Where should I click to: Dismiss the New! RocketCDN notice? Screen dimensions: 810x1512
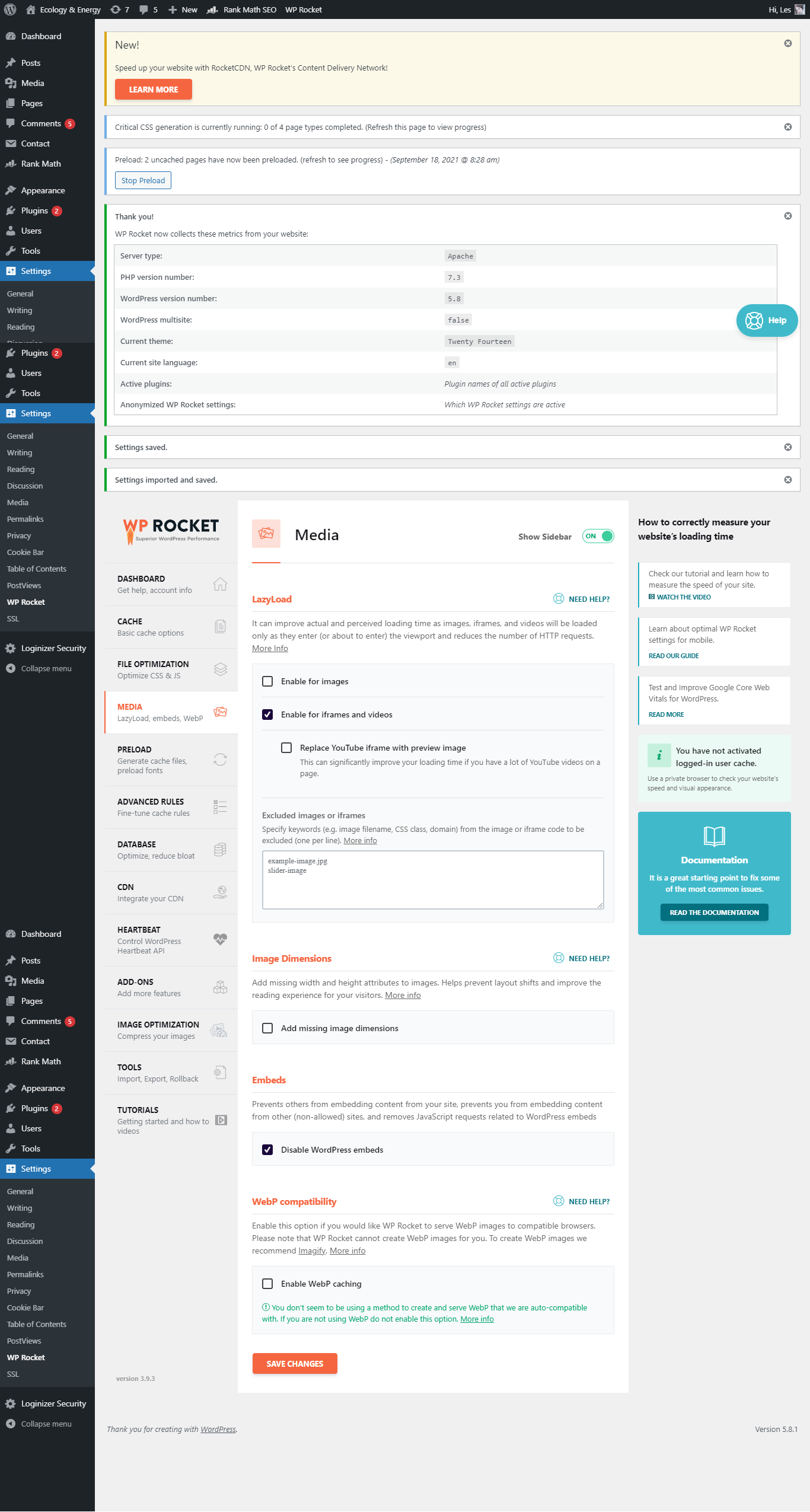(x=788, y=43)
